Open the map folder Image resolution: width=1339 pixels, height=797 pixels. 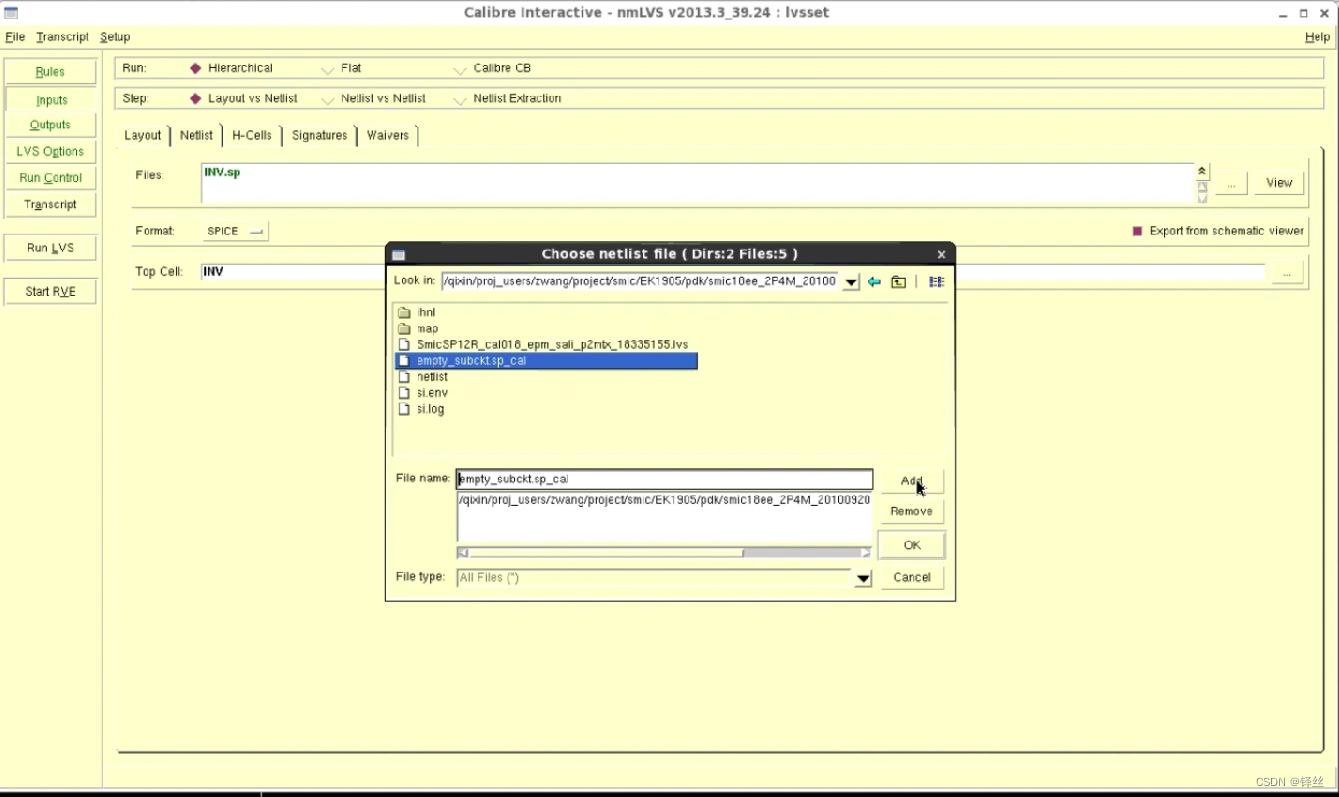(x=427, y=329)
